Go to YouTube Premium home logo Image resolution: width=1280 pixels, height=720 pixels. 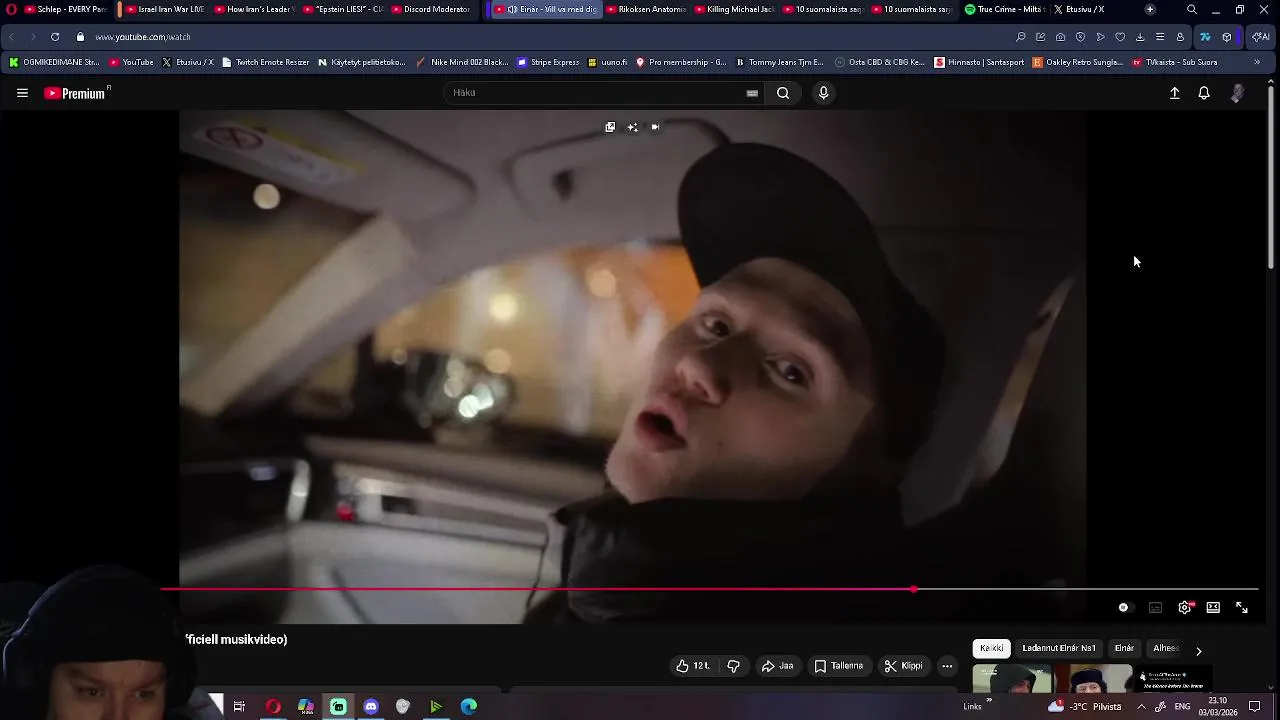coord(77,93)
